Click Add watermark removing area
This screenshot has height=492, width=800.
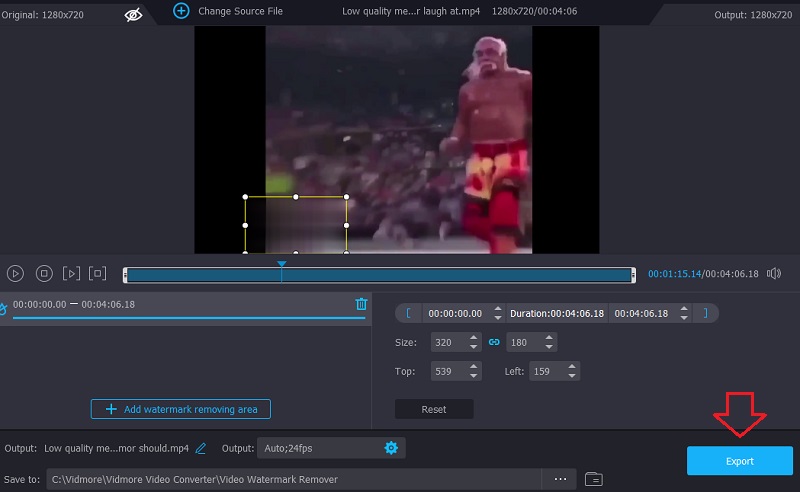[181, 409]
